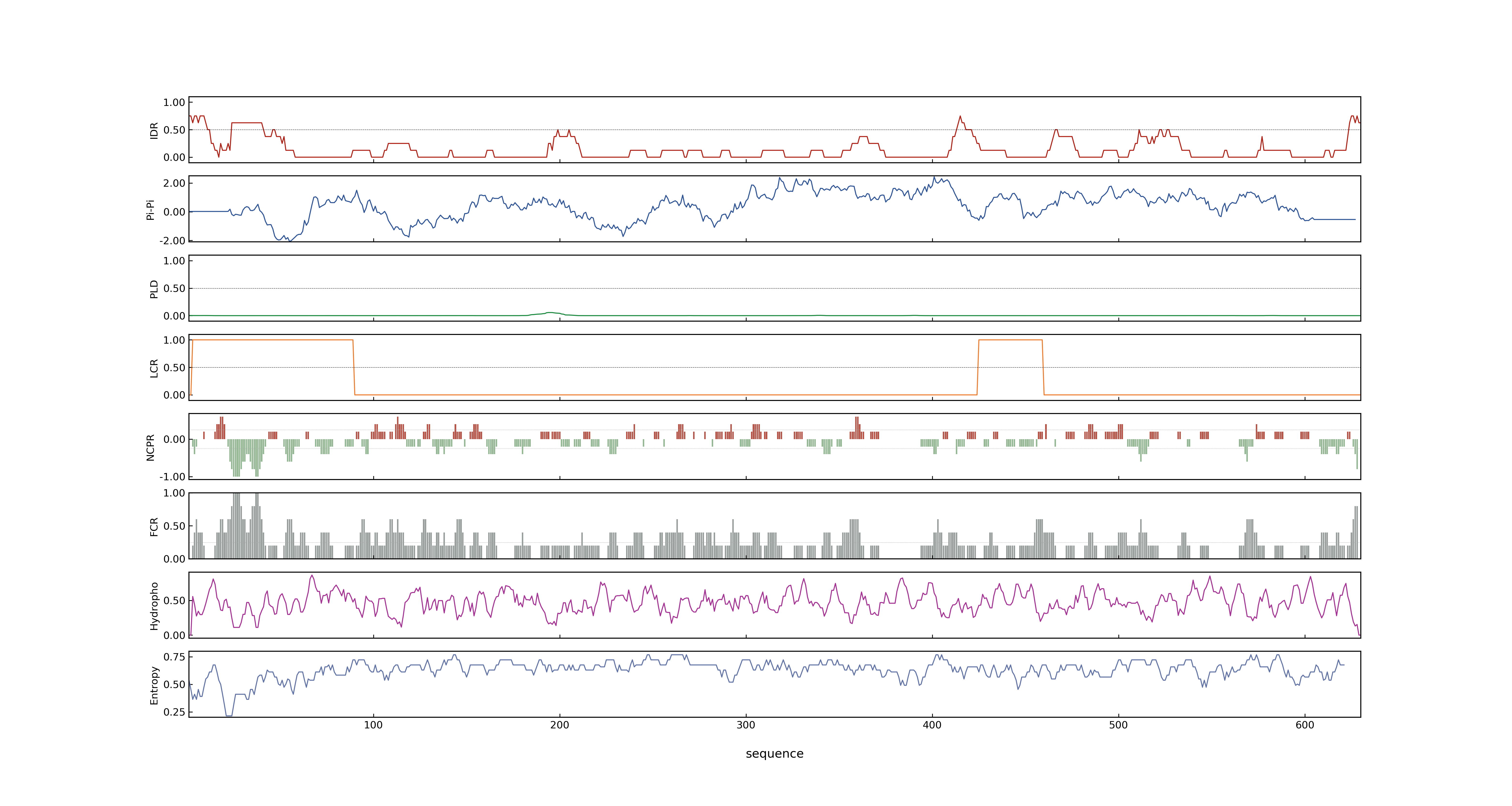Click the Pi-Pi y-axis label
The width and height of the screenshot is (1512, 806).
pos(150,209)
